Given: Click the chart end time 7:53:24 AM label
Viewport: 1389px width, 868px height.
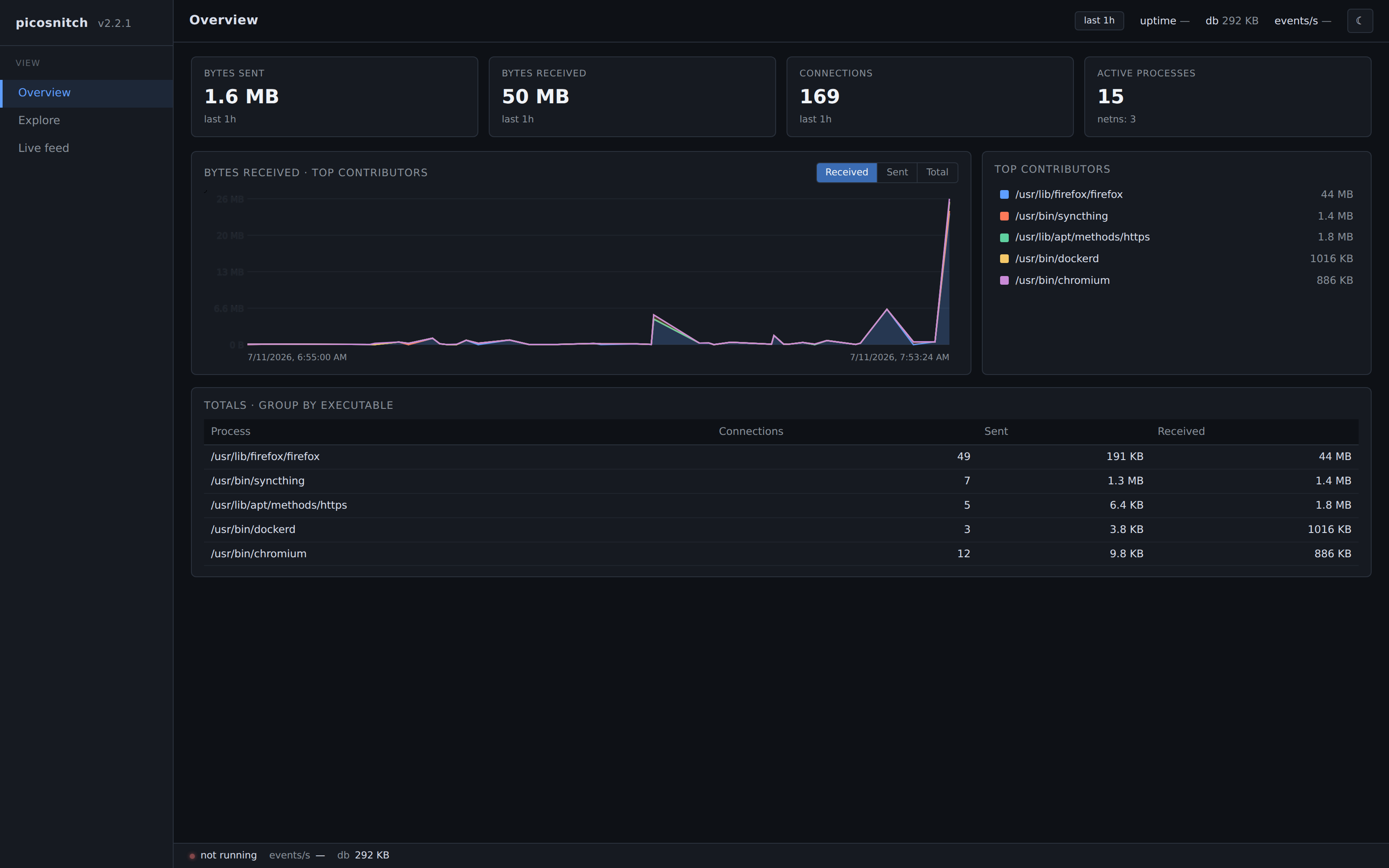Looking at the screenshot, I should [899, 358].
